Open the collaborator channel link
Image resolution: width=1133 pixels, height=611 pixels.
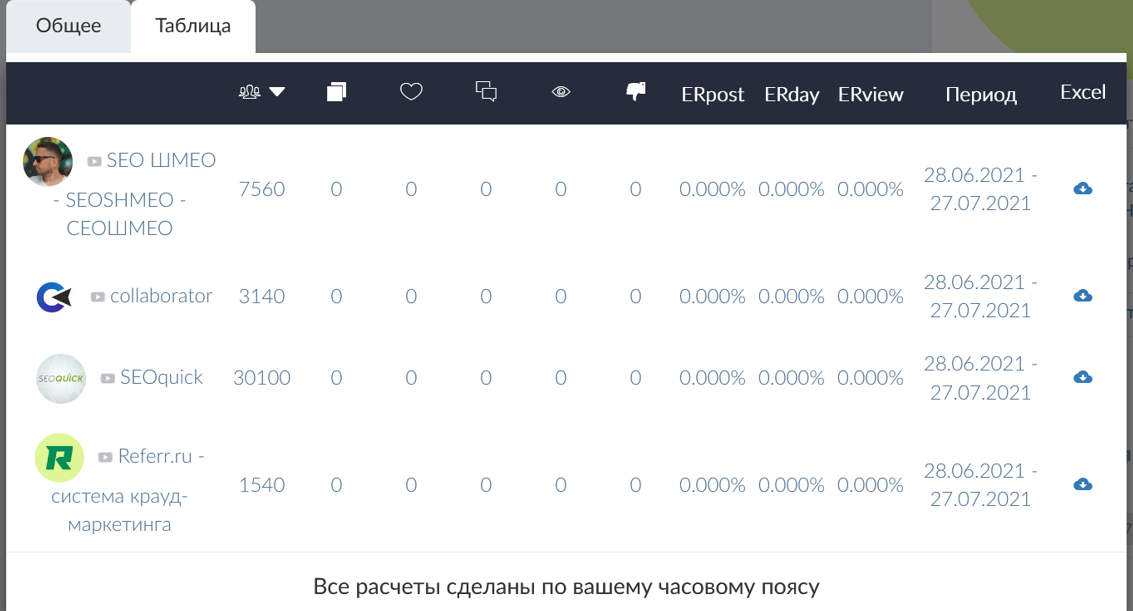coord(161,296)
